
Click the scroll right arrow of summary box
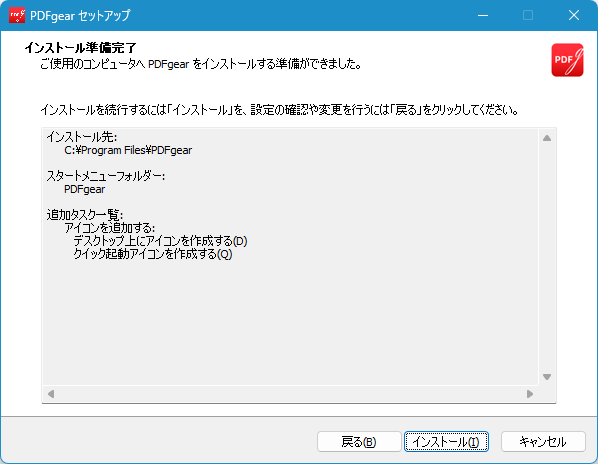coord(530,393)
